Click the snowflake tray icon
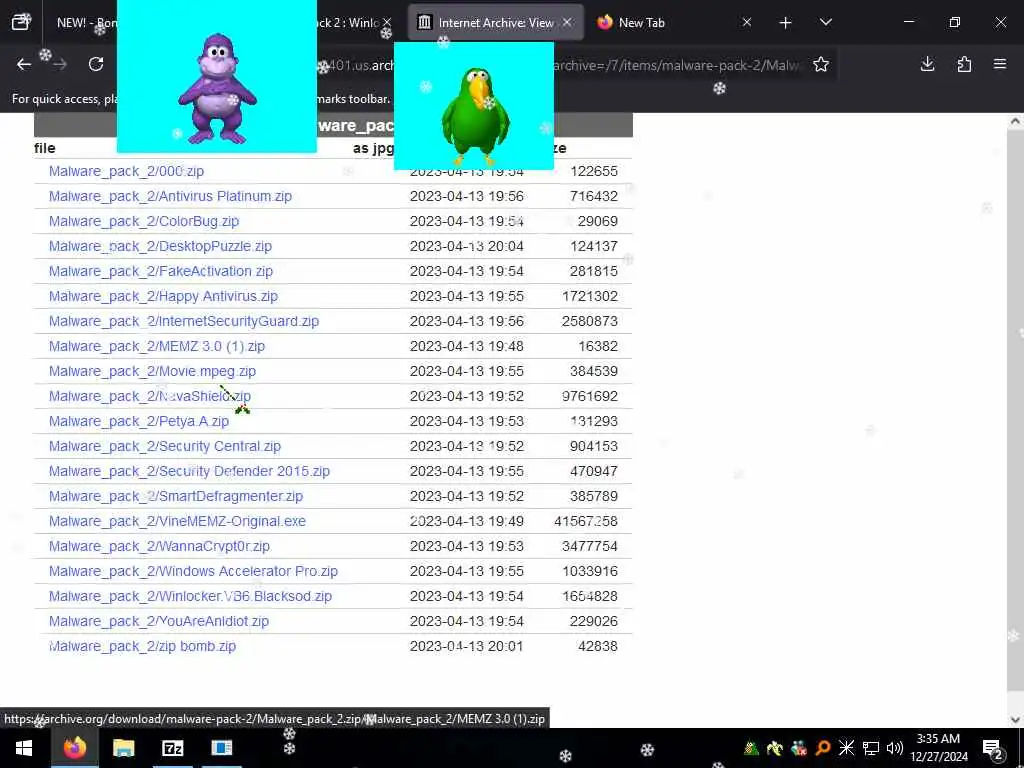Screen dimensions: 1024x768 point(846,748)
